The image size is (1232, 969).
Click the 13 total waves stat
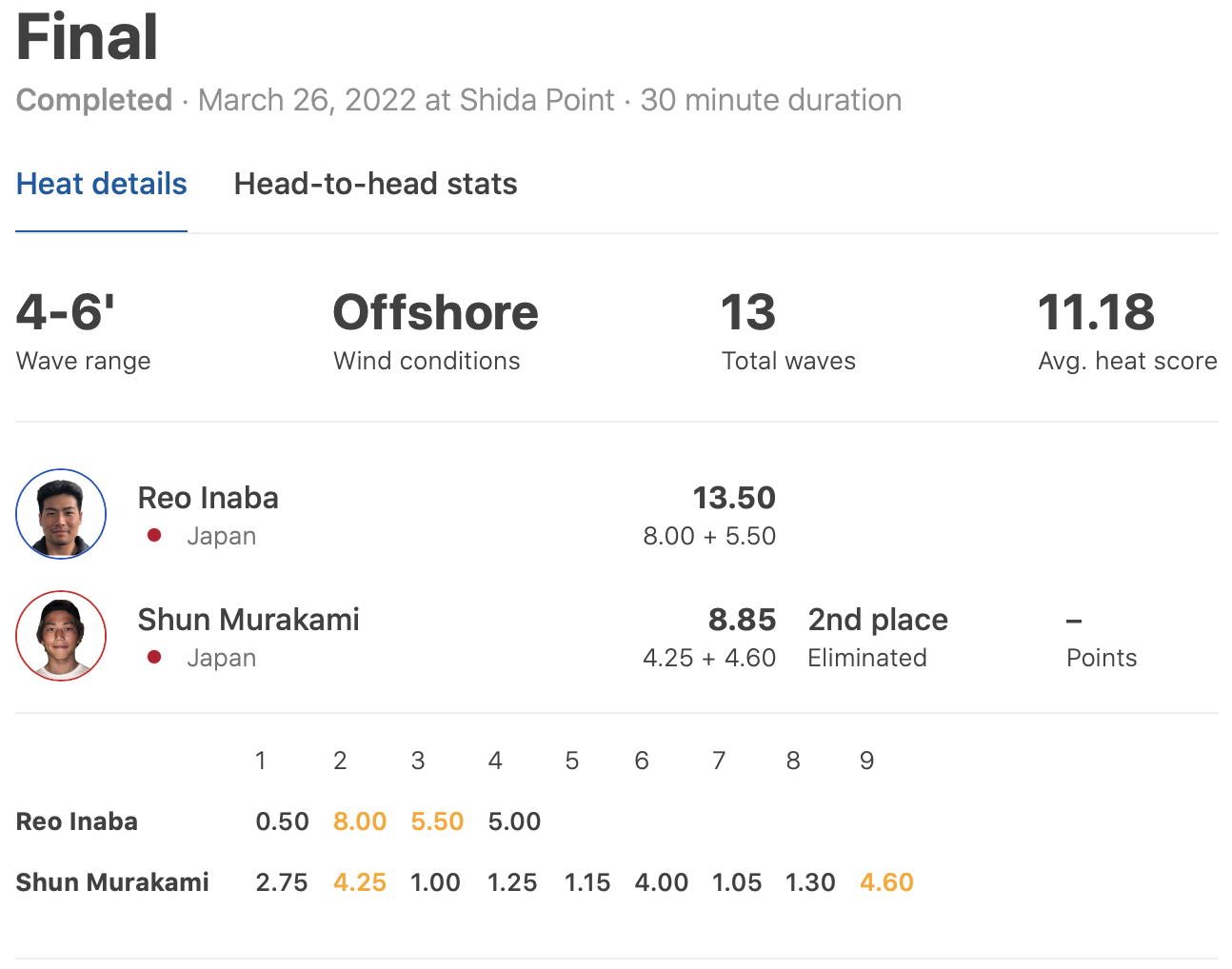(x=748, y=313)
